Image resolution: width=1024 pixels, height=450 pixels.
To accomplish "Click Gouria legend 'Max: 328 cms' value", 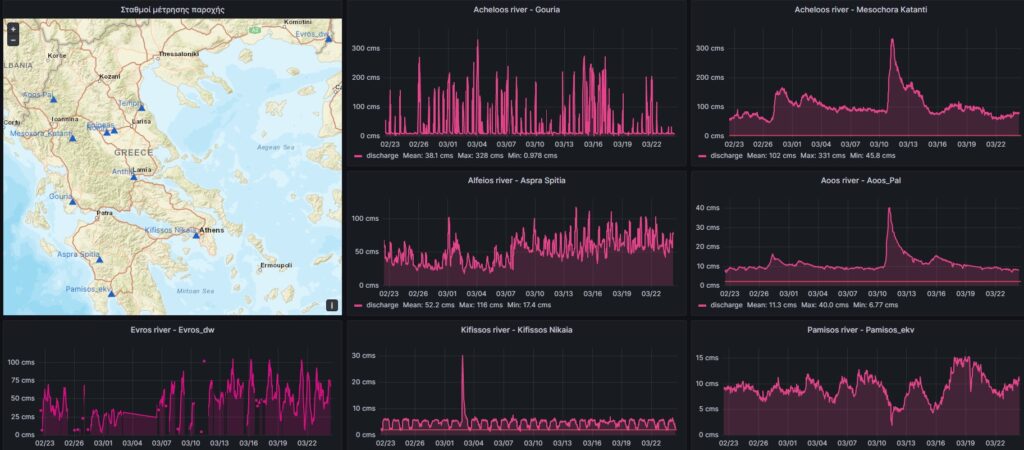I will [x=477, y=156].
